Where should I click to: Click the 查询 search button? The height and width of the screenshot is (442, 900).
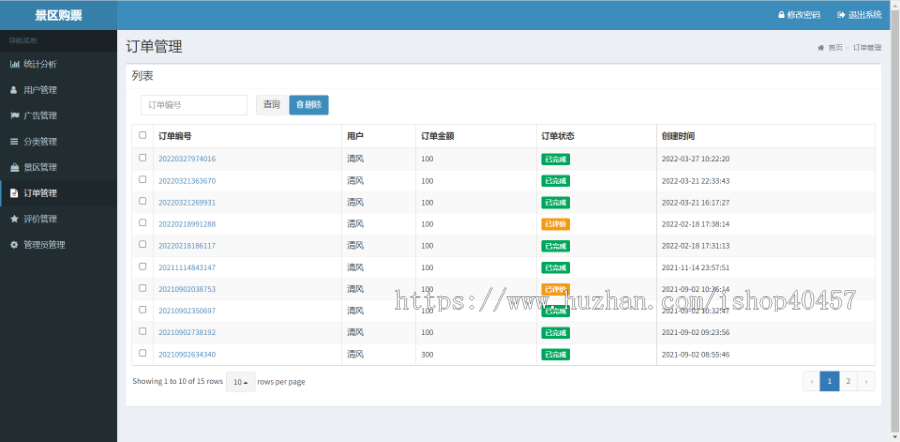(x=271, y=105)
